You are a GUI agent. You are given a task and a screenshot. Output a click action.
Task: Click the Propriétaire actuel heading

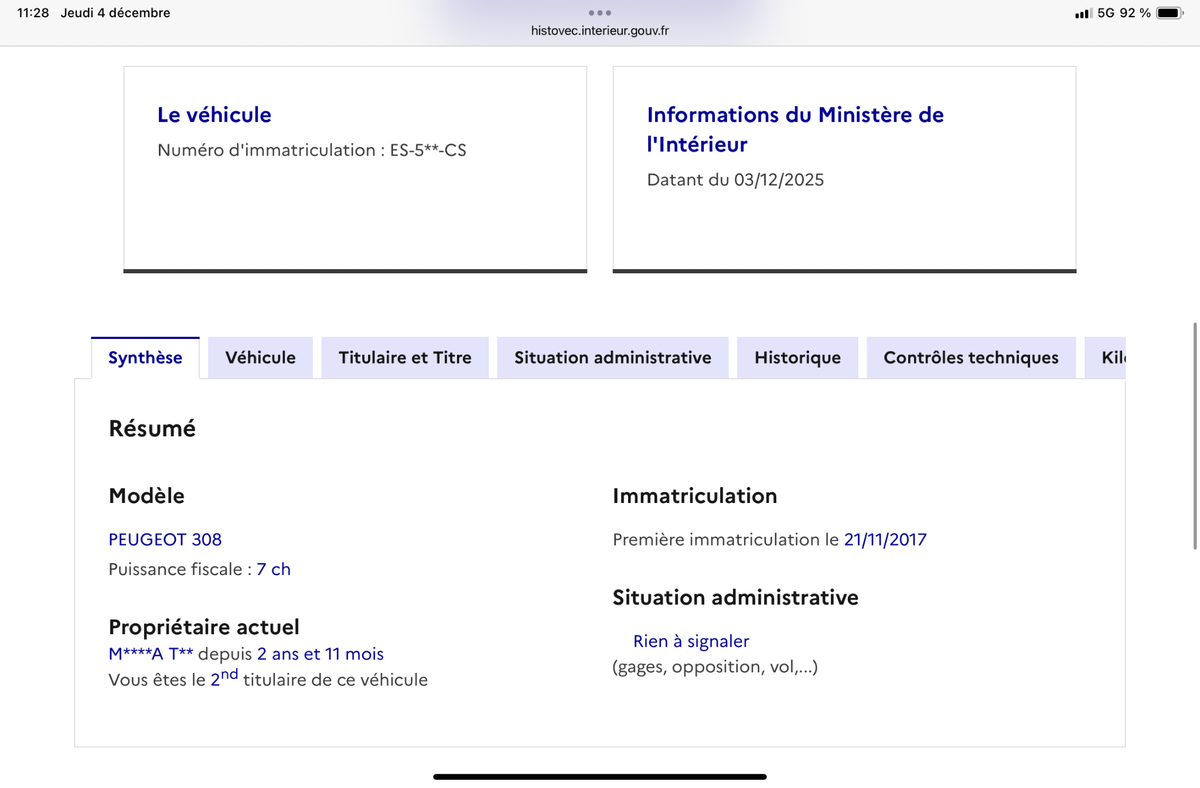tap(204, 627)
